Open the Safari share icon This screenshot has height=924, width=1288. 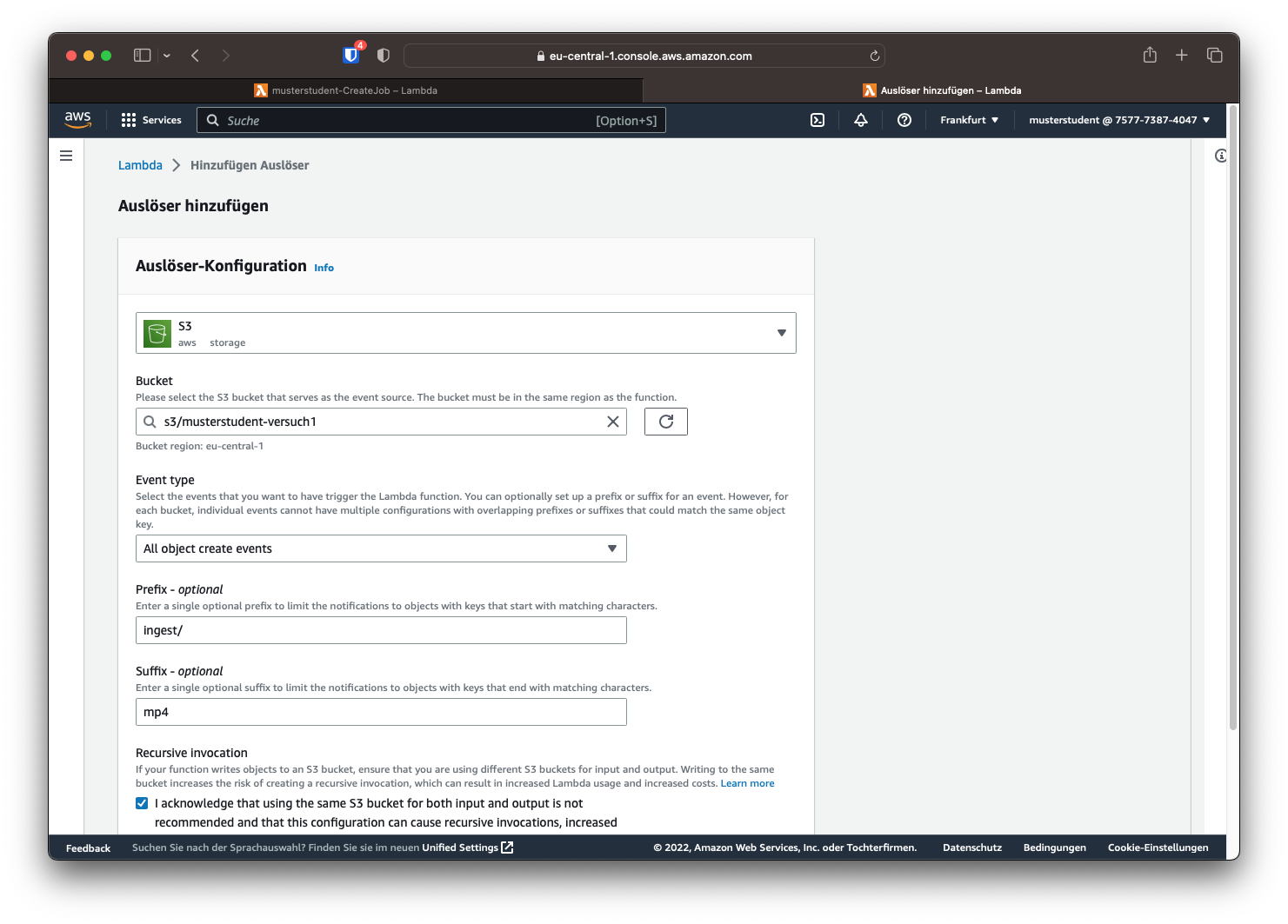(1150, 55)
